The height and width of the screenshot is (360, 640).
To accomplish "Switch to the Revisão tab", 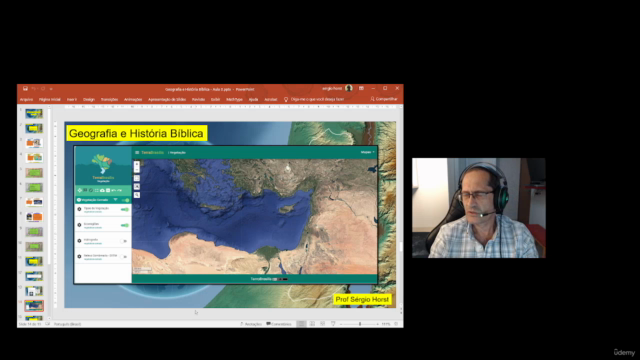I will point(198,99).
